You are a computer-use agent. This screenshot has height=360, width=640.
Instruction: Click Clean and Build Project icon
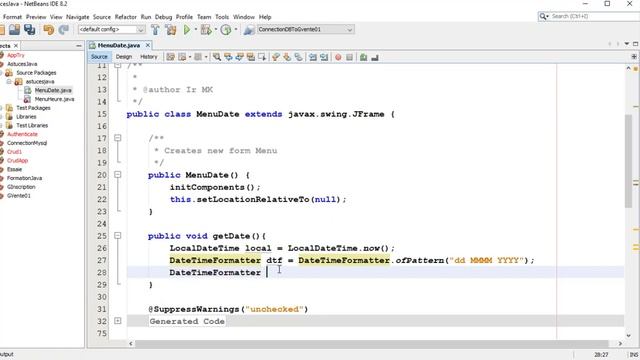tap(171, 29)
